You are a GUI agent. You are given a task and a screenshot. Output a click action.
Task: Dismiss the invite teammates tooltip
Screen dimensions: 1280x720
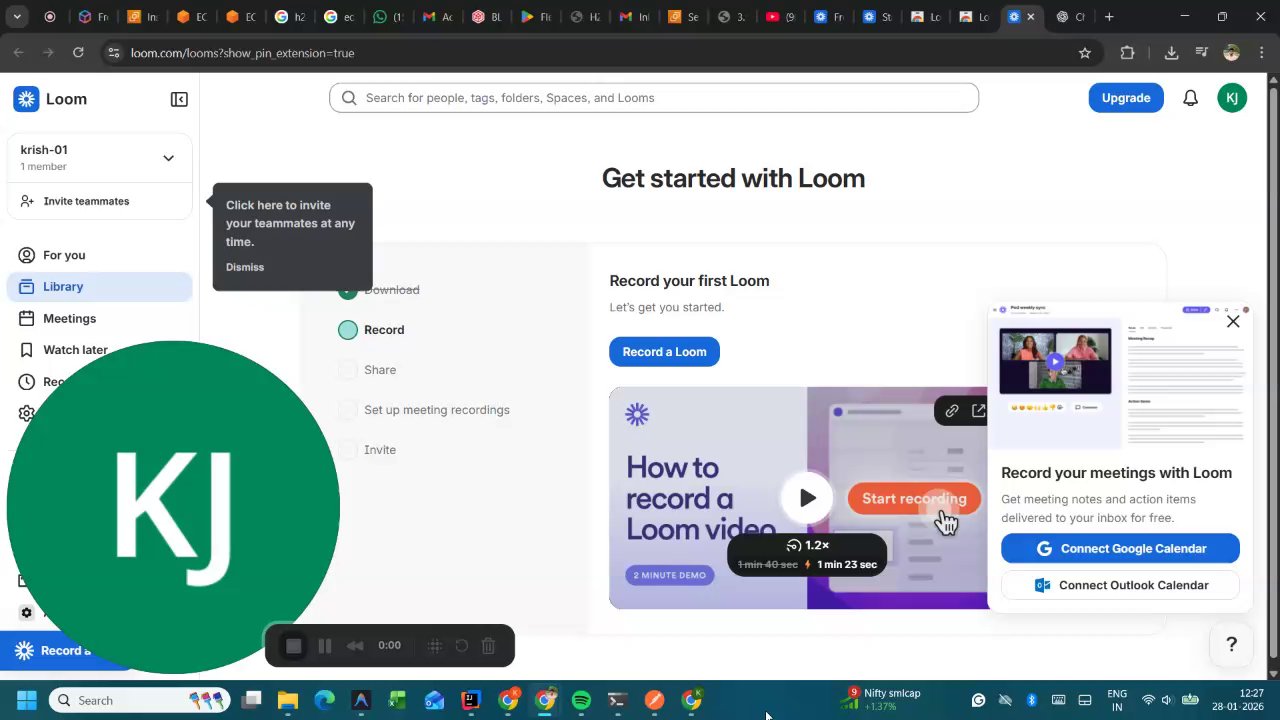(x=245, y=267)
